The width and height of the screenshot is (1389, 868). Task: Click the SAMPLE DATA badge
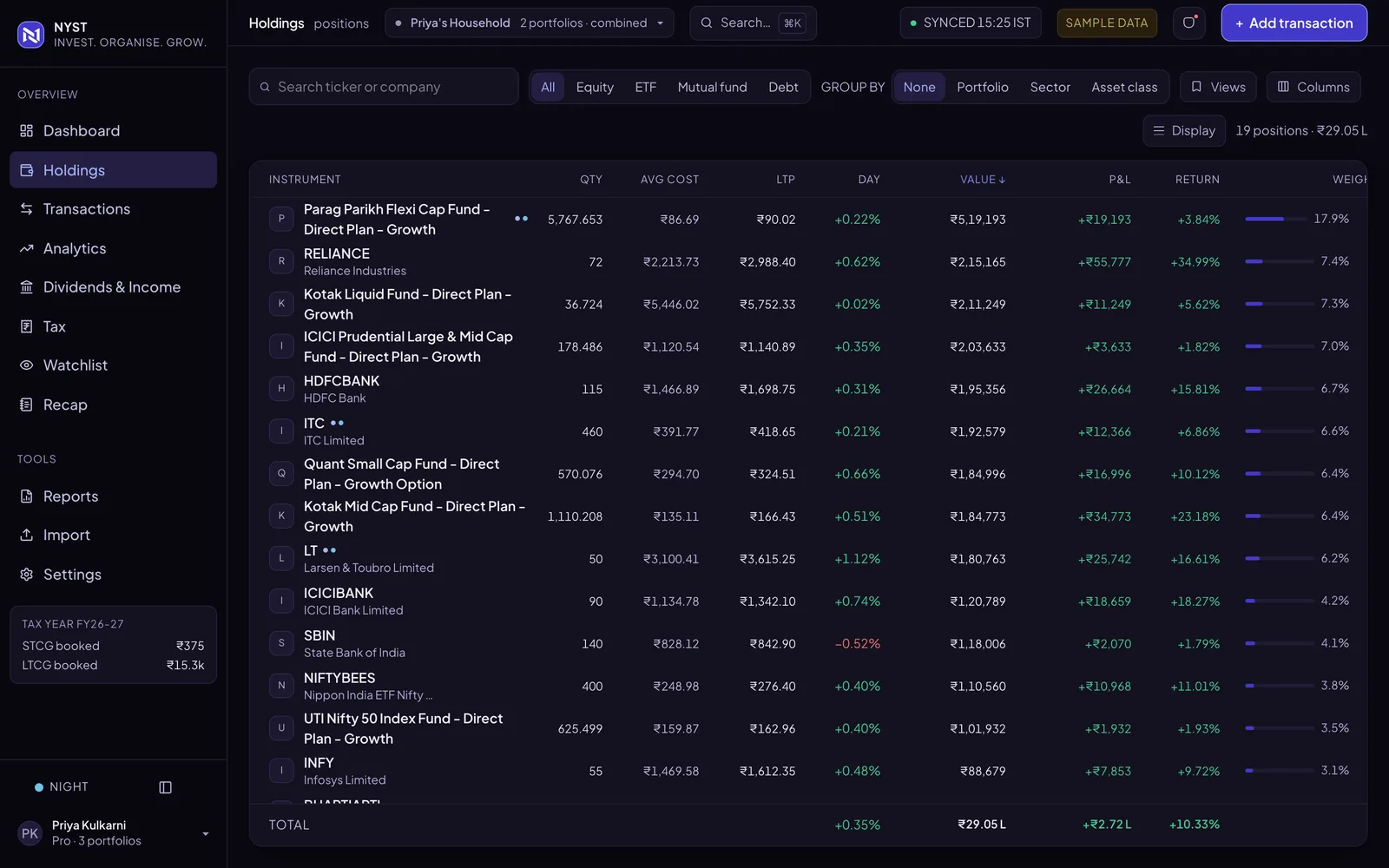(1107, 23)
